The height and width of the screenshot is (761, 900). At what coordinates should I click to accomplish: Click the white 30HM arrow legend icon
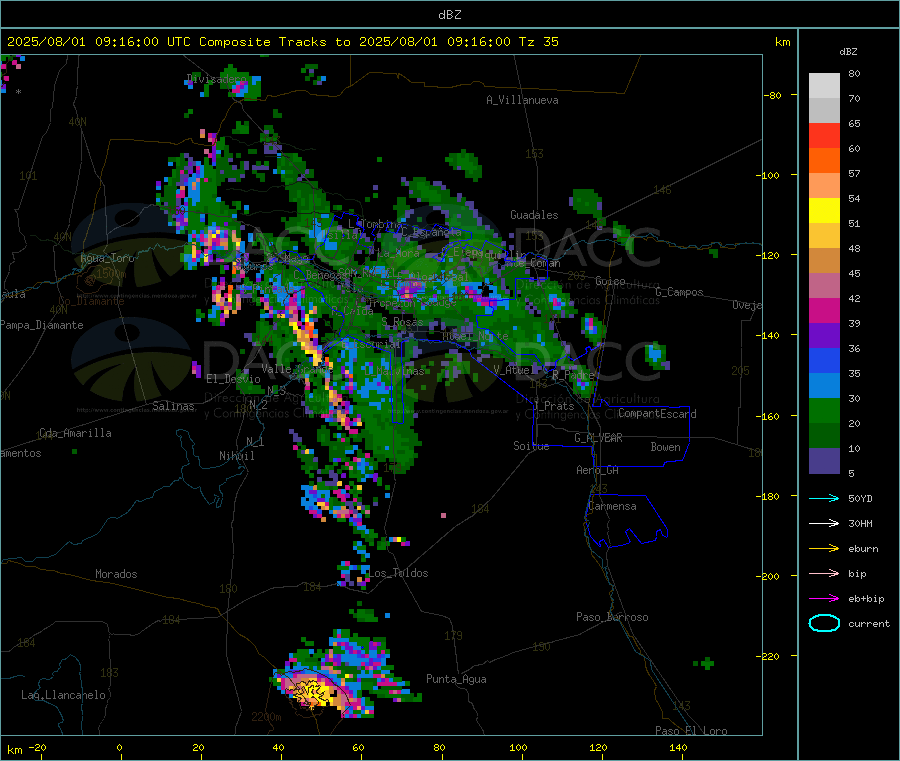click(x=824, y=523)
